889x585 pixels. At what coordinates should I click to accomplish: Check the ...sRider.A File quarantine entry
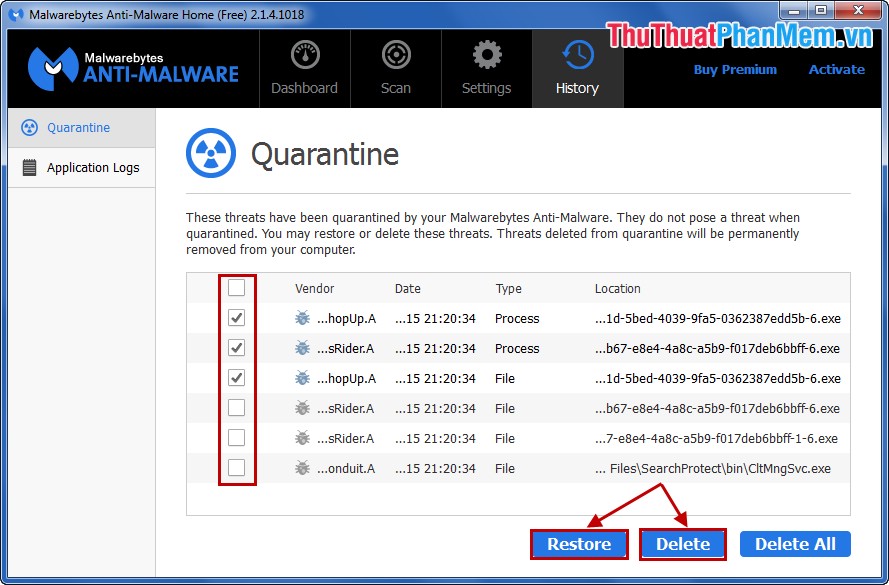tap(237, 408)
